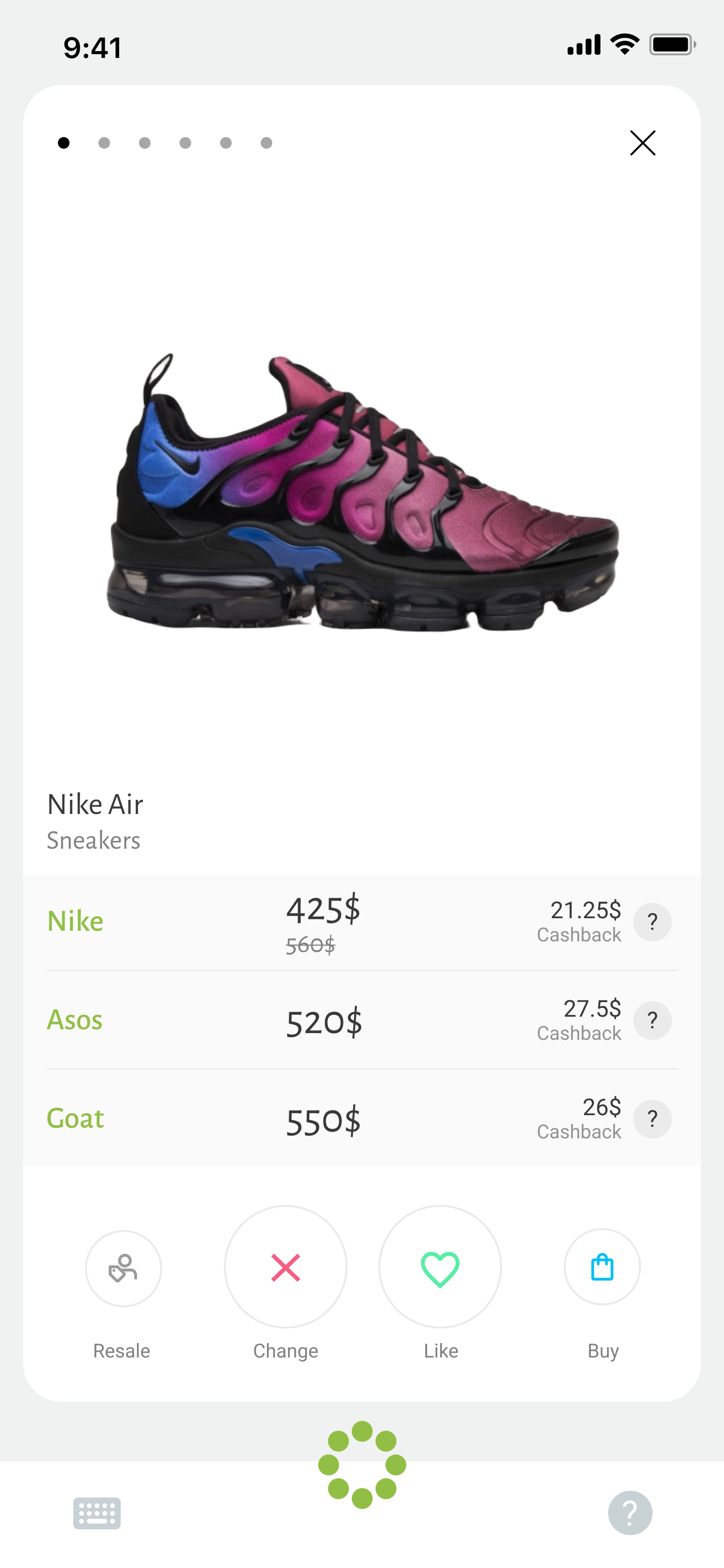Image resolution: width=724 pixels, height=1568 pixels.
Task: Go to third image page dot
Action: pos(145,143)
